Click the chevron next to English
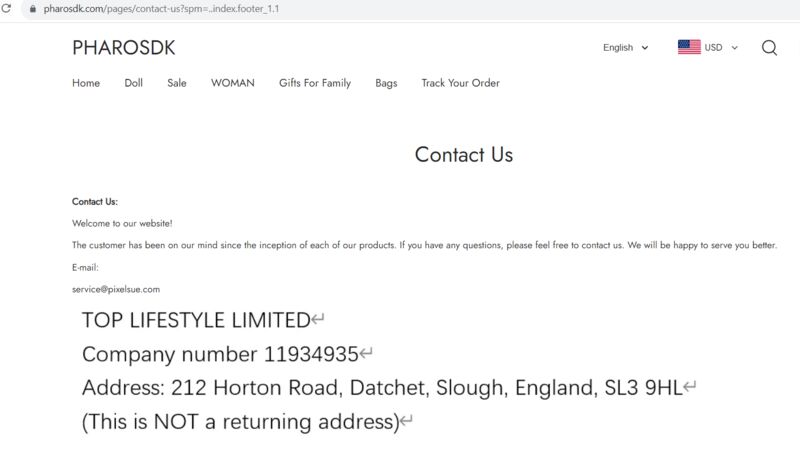The width and height of the screenshot is (800, 460). click(x=645, y=47)
